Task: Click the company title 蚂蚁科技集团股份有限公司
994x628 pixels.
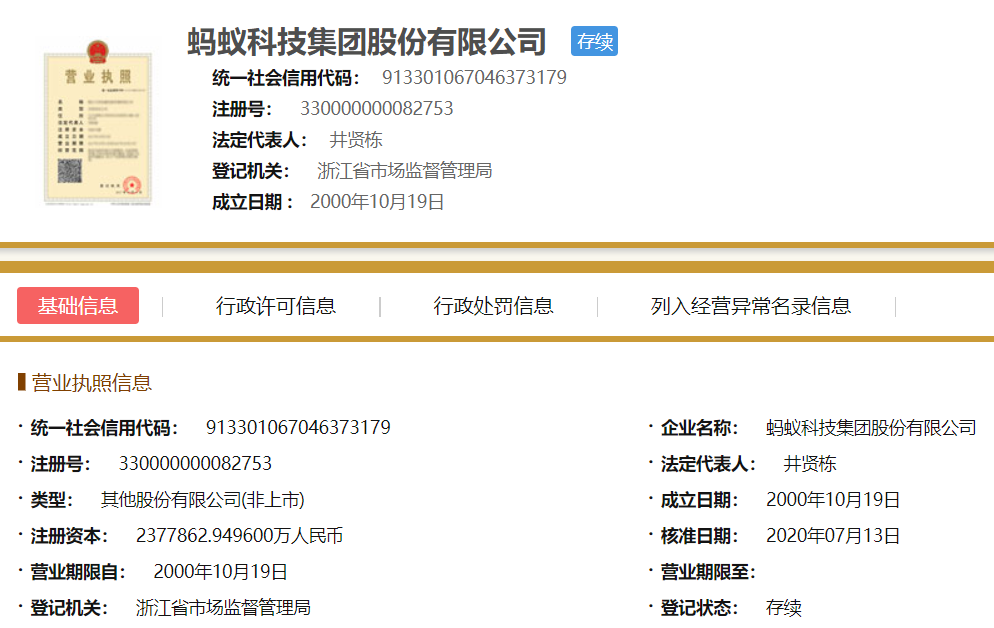Action: pyautogui.click(x=366, y=42)
